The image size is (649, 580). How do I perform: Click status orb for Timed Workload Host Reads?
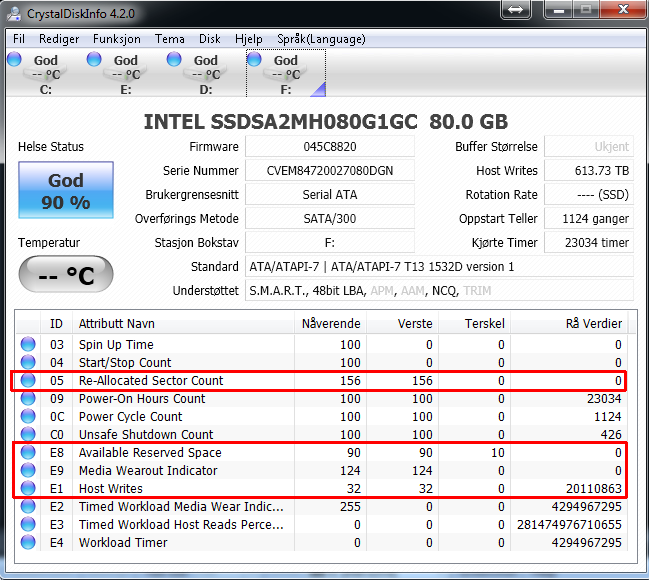click(28, 524)
